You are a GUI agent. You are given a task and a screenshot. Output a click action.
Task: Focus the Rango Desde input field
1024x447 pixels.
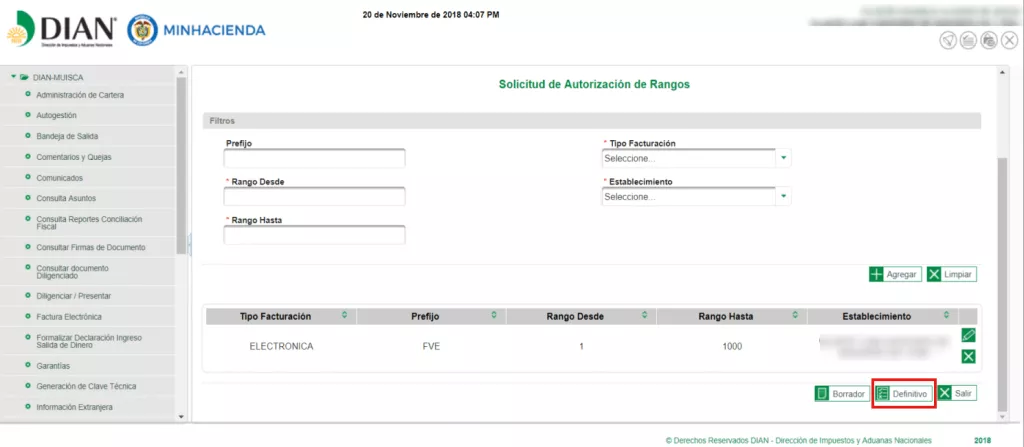pyautogui.click(x=314, y=196)
